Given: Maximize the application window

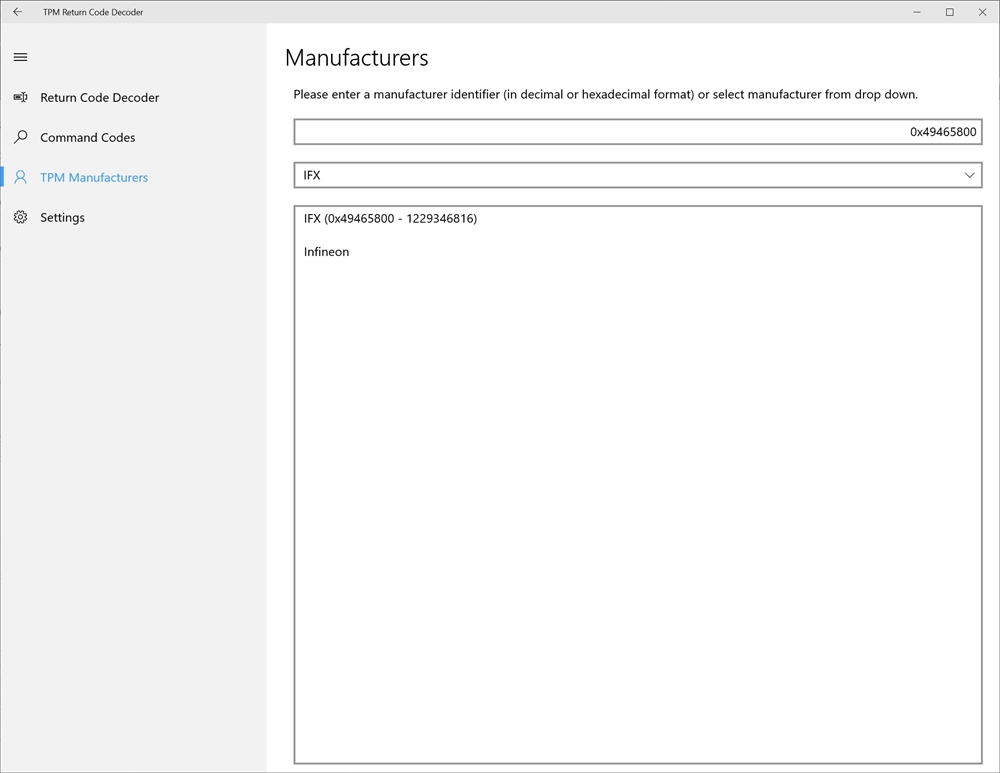Looking at the screenshot, I should 950,12.
